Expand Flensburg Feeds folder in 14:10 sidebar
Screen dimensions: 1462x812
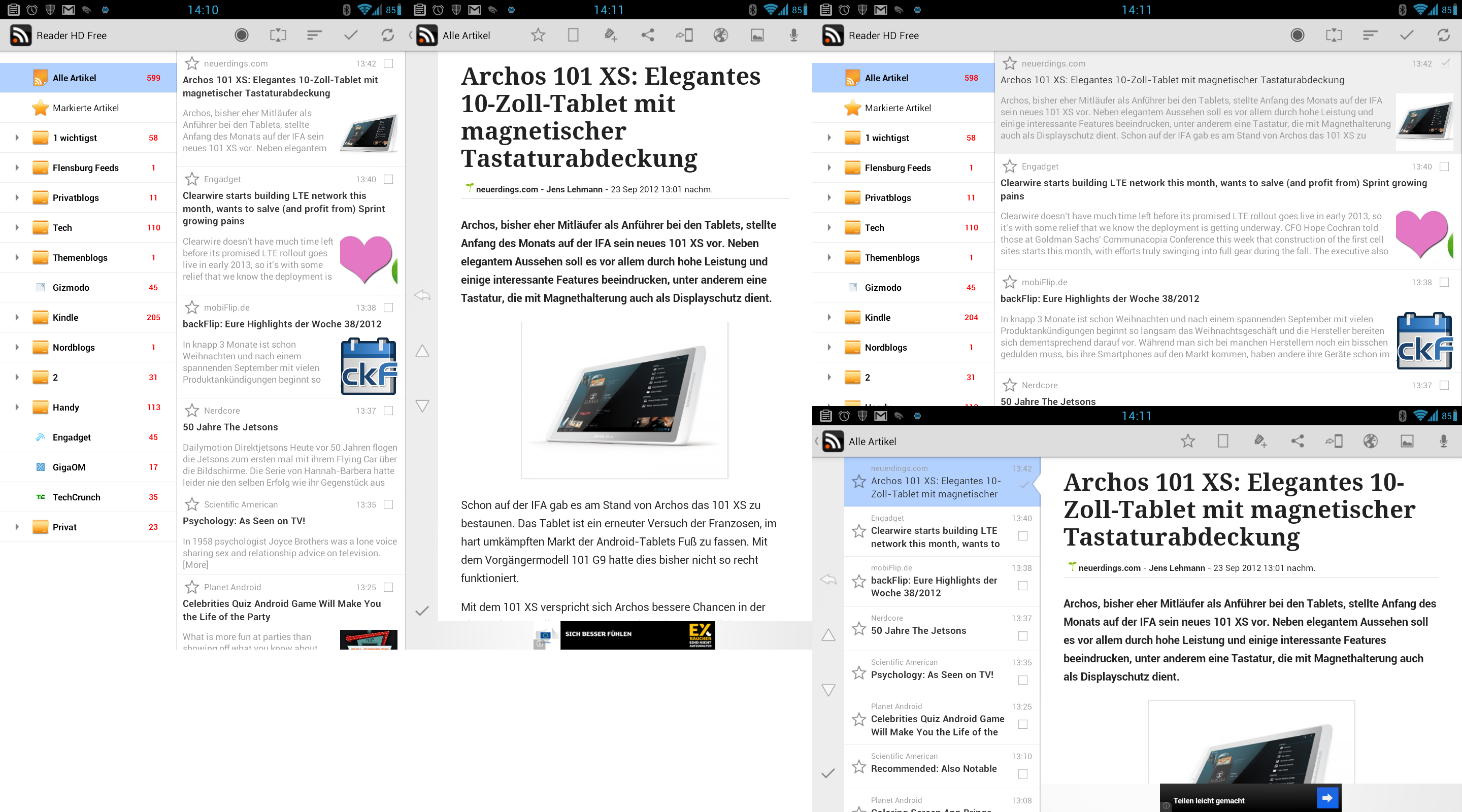[x=17, y=168]
